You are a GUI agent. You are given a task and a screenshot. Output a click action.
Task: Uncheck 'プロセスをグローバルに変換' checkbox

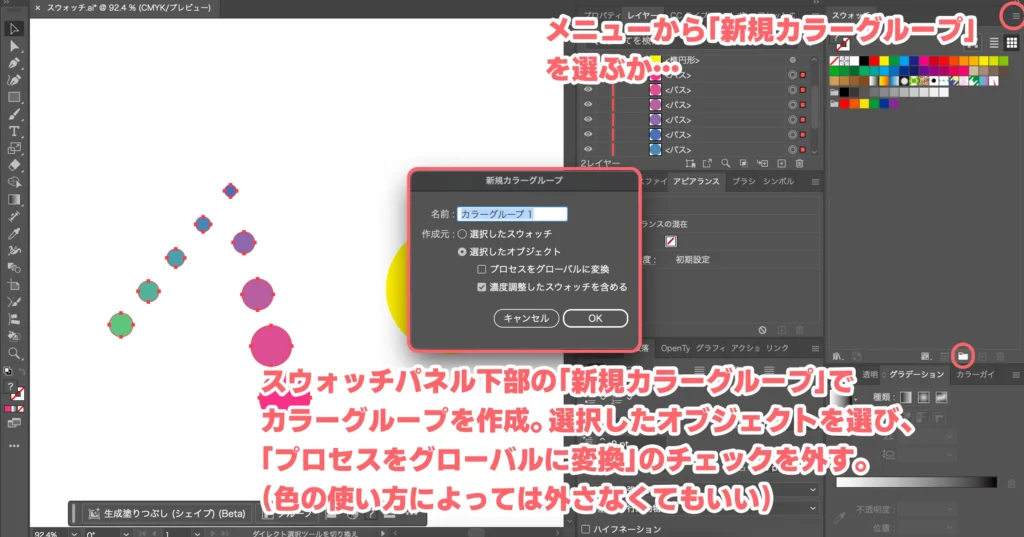coord(482,269)
